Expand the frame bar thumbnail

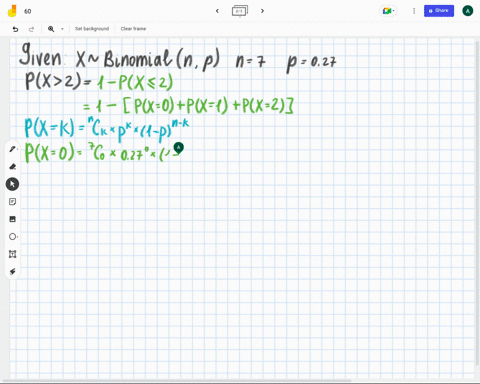pos(240,11)
